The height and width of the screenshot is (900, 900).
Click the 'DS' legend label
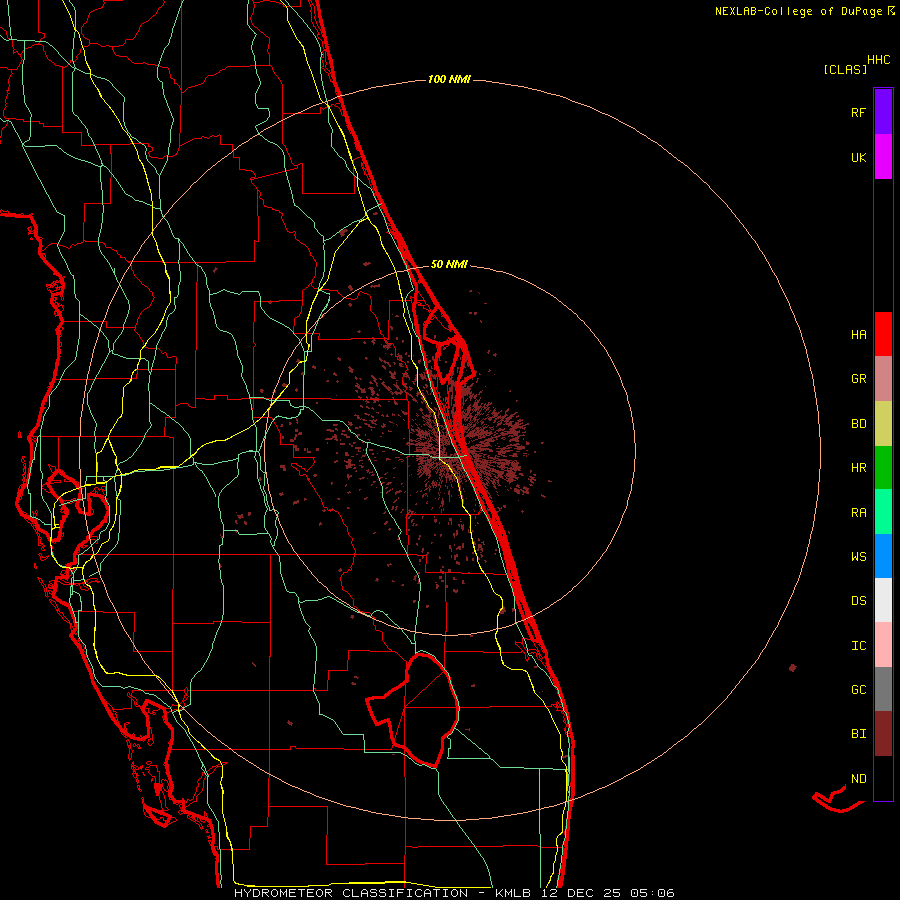point(858,601)
